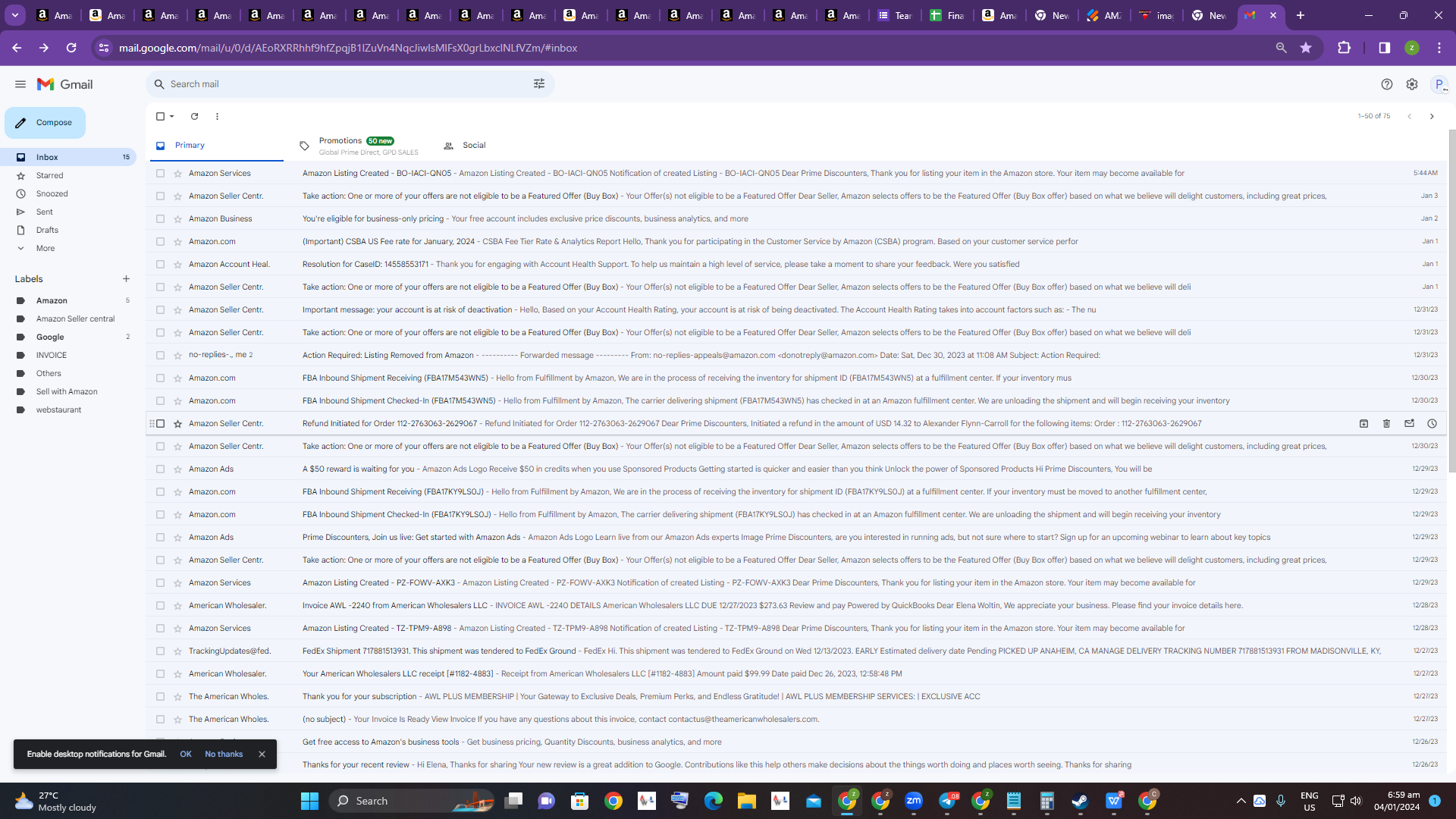Viewport: 1456px width, 819px height.
Task: Reload the page in Chrome
Action: click(71, 48)
